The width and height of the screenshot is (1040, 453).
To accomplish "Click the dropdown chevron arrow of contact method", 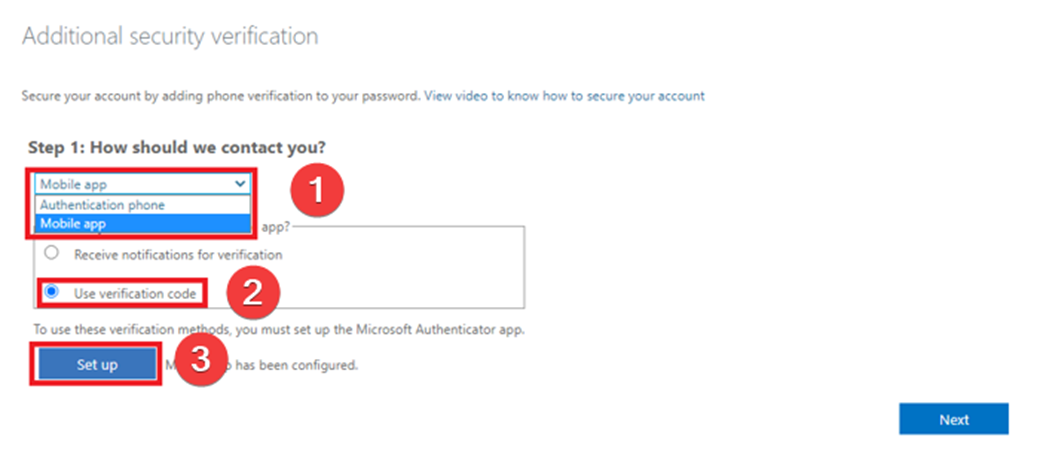I will pyautogui.click(x=239, y=184).
